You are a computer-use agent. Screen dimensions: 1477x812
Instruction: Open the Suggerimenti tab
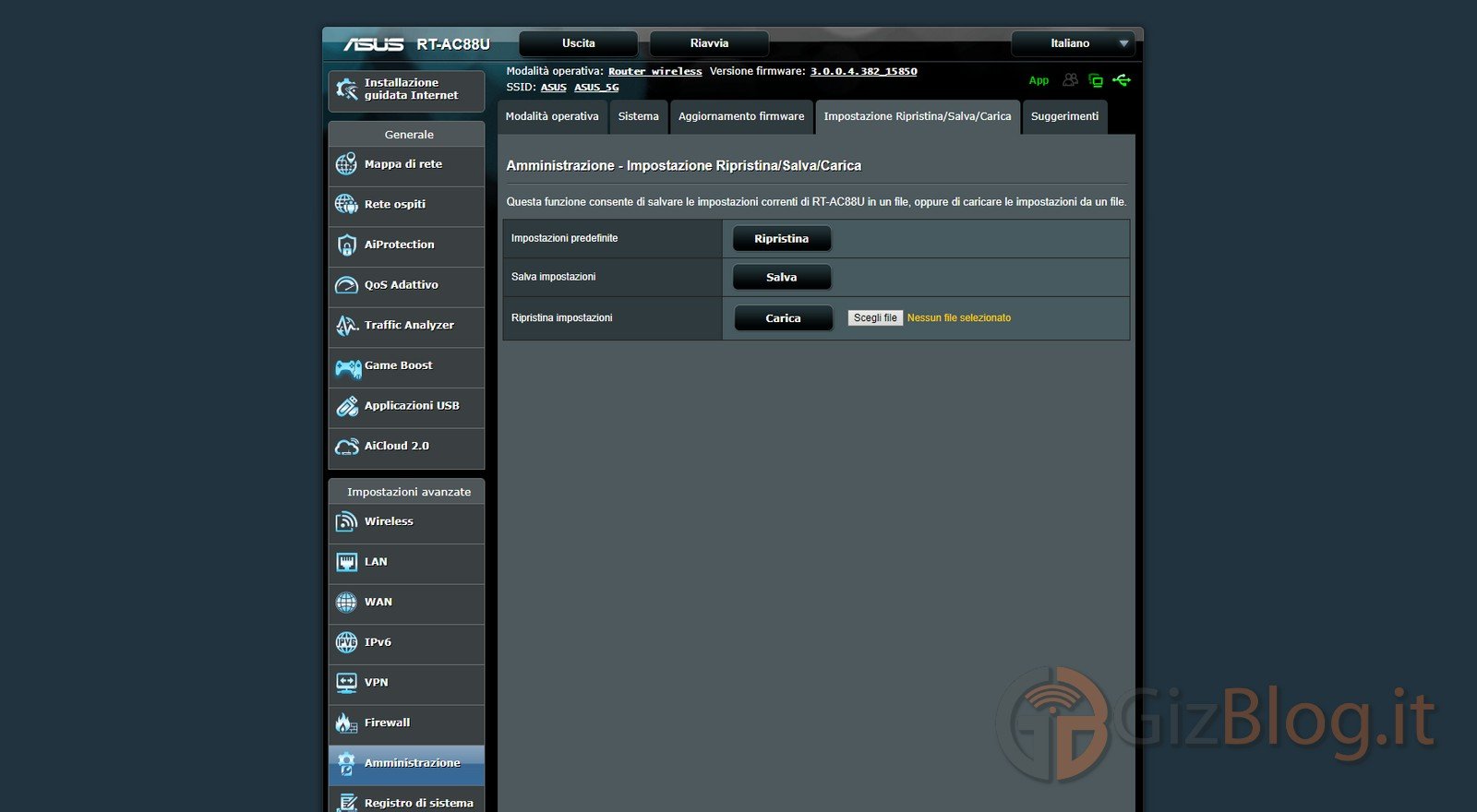tap(1064, 116)
